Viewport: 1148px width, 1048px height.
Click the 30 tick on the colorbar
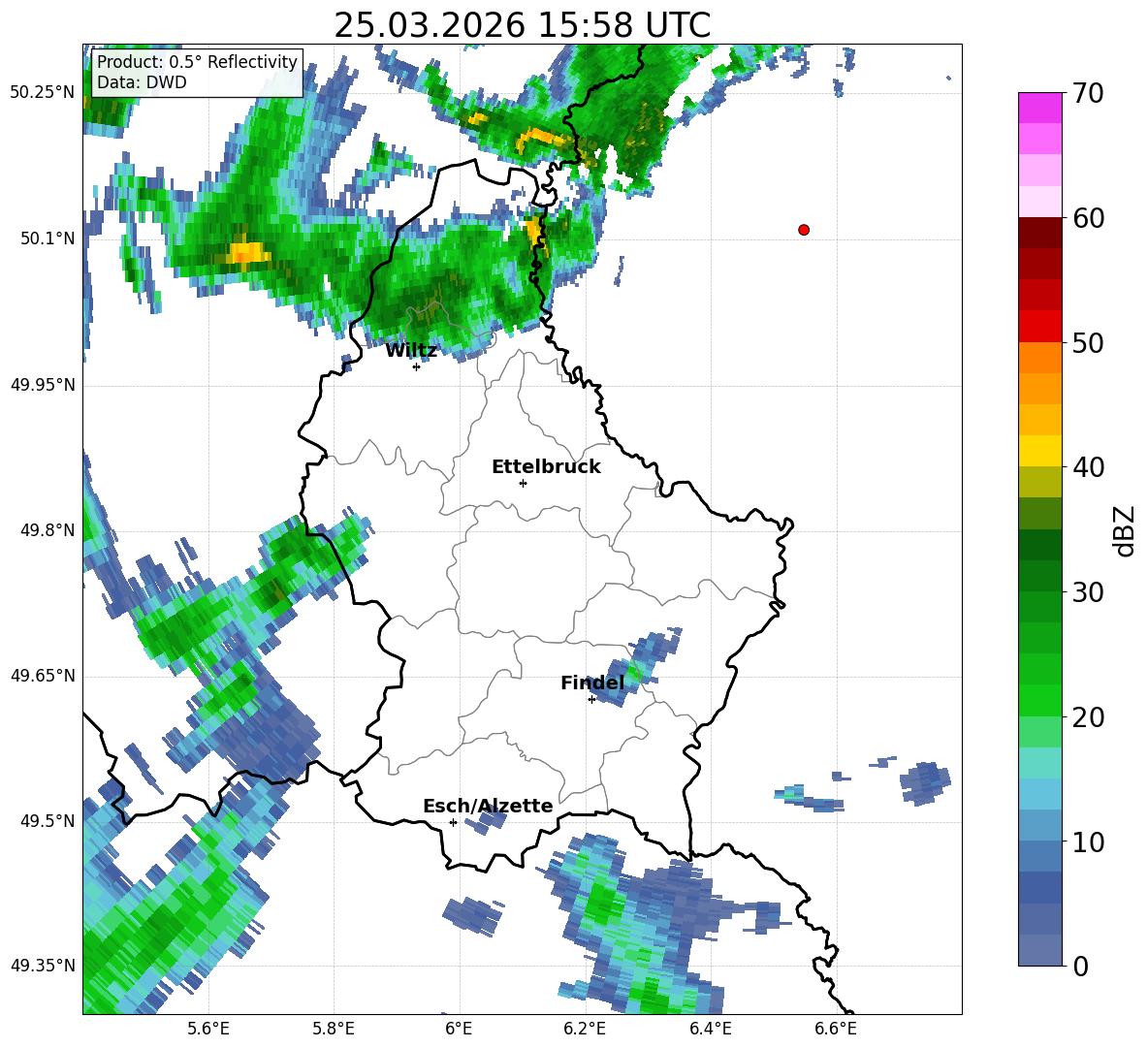click(1088, 592)
